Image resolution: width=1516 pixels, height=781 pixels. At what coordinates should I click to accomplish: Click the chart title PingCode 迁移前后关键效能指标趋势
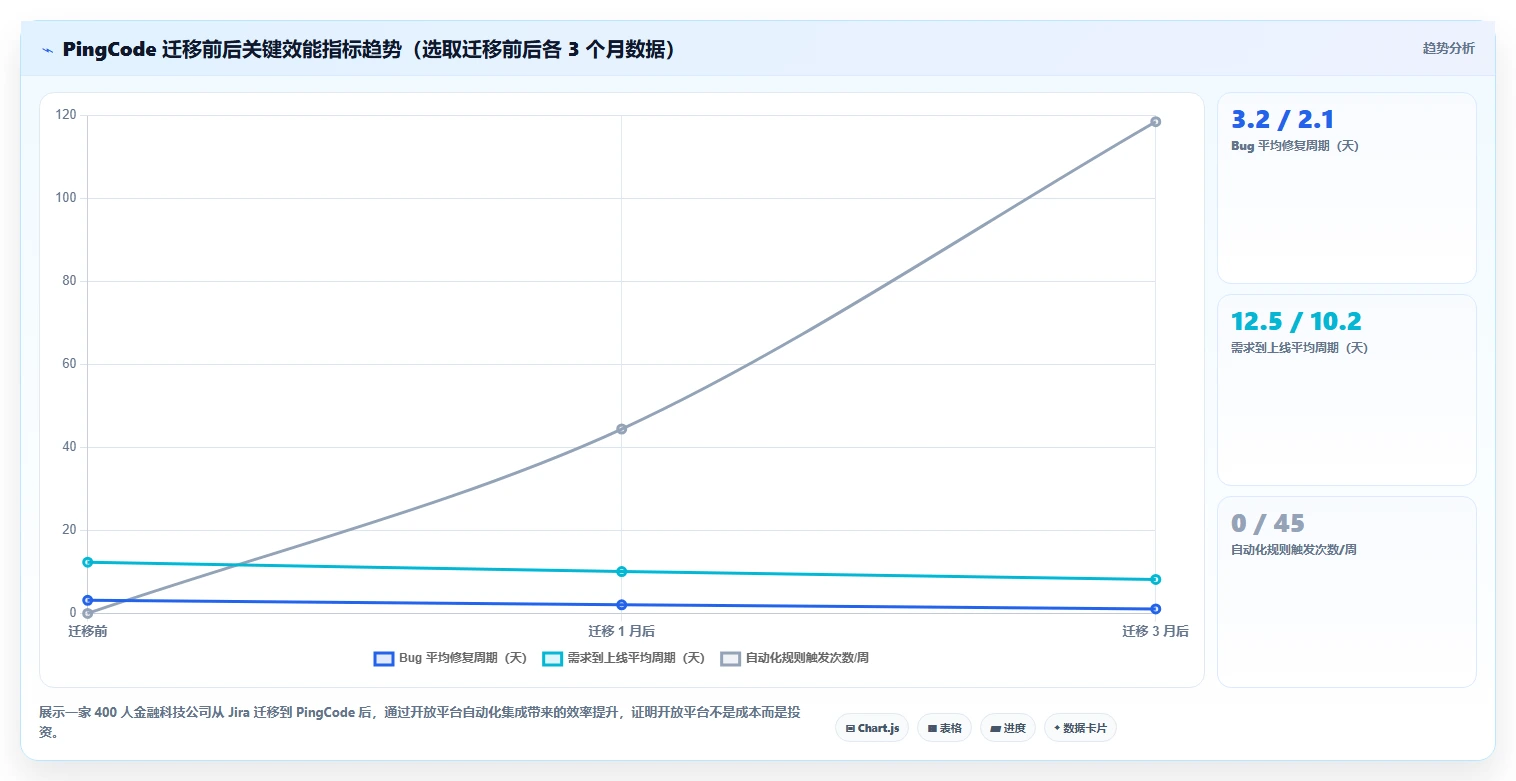coord(368,50)
